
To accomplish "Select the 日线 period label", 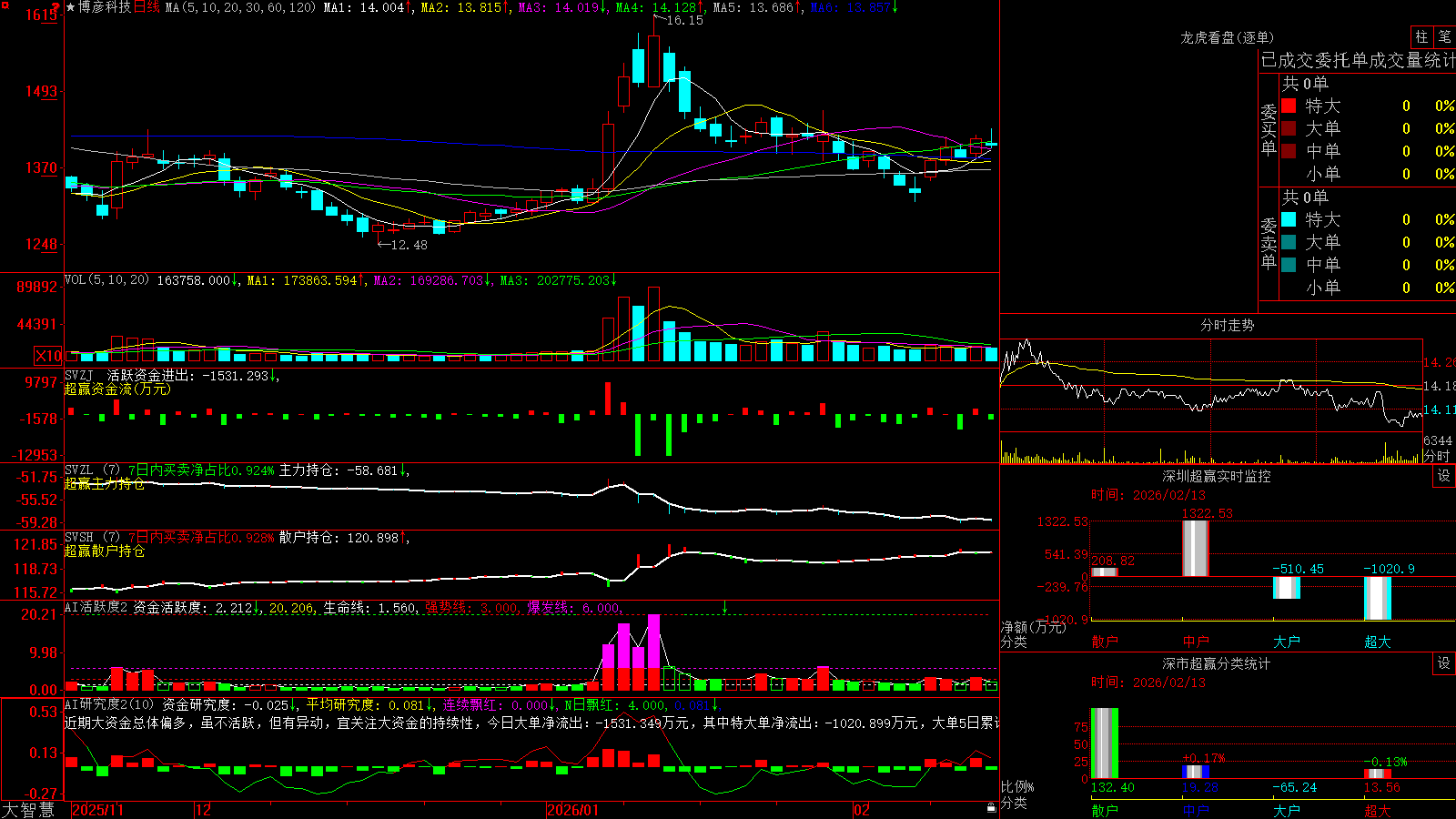I will click(x=147, y=7).
